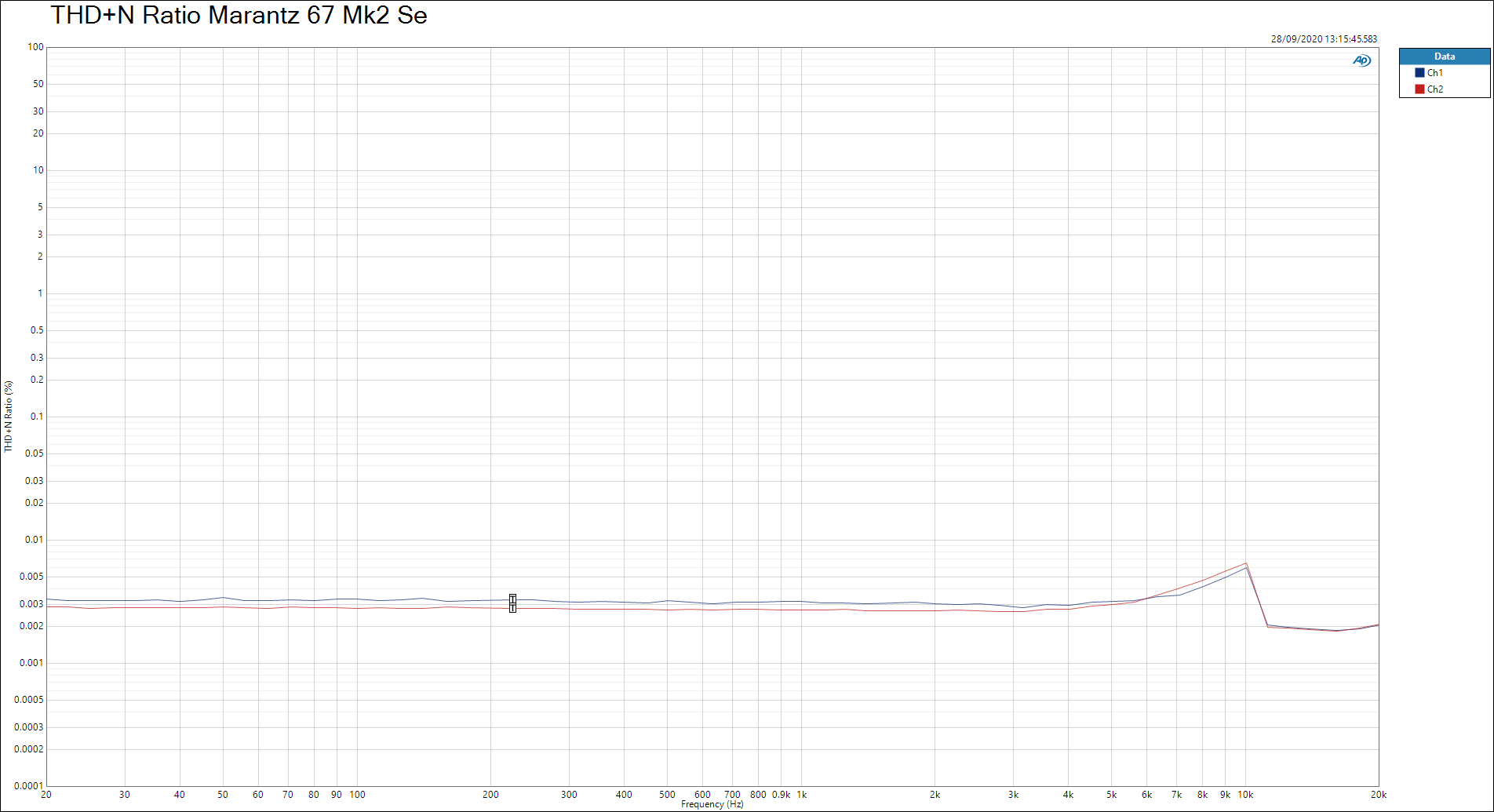Select the Ch2 label in the legend
Image resolution: width=1494 pixels, height=812 pixels.
point(1434,89)
